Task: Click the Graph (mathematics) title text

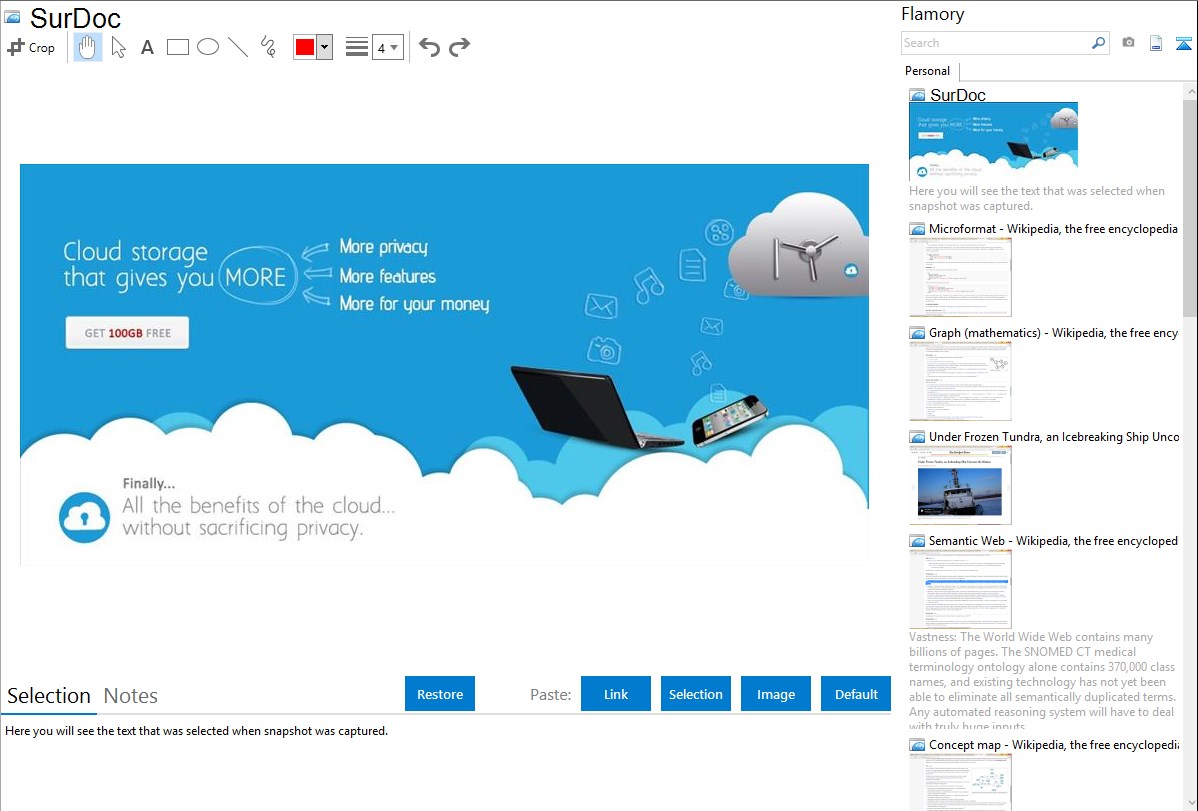Action: point(1053,333)
